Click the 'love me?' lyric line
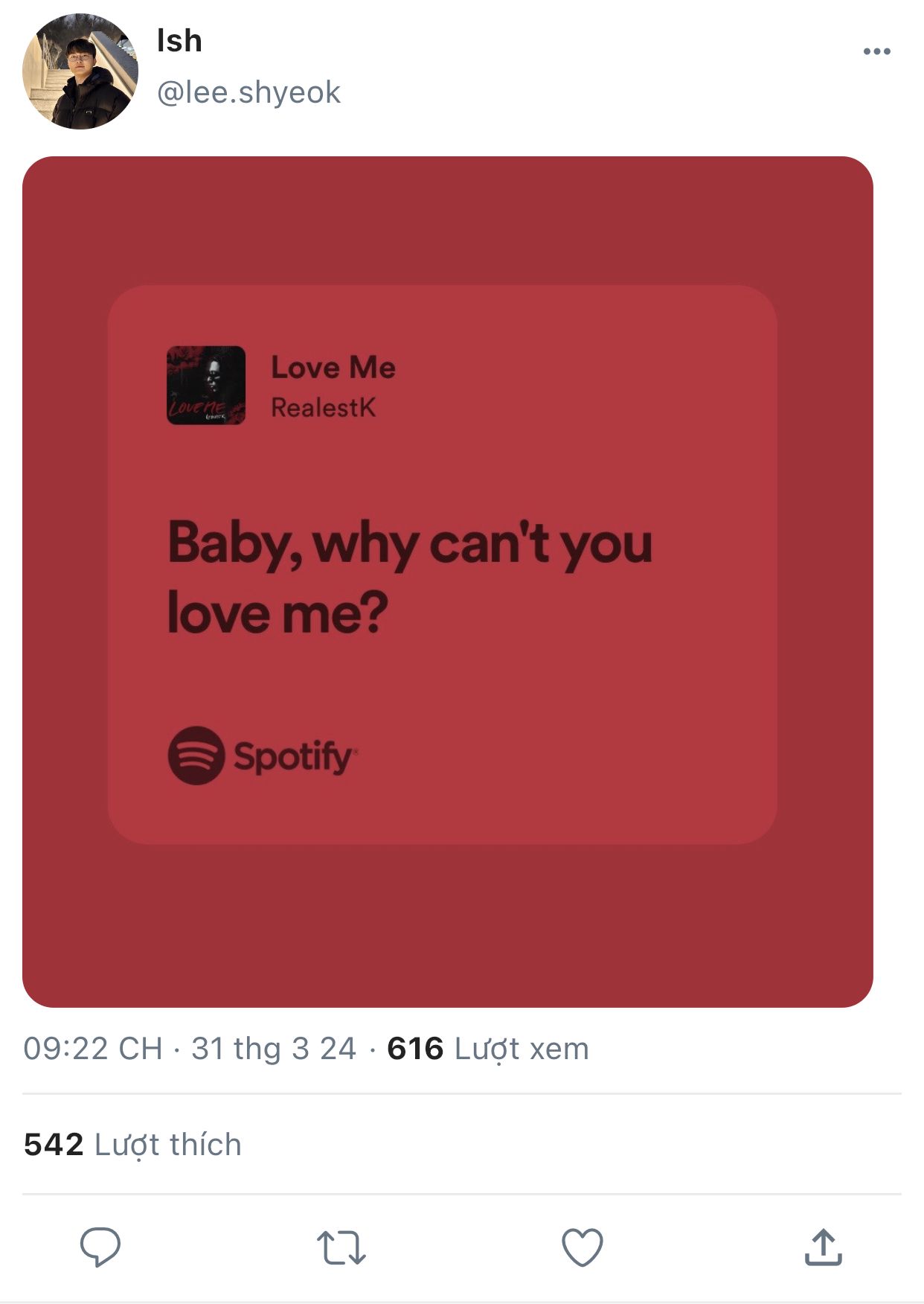The height and width of the screenshot is (1304, 924). tap(277, 613)
